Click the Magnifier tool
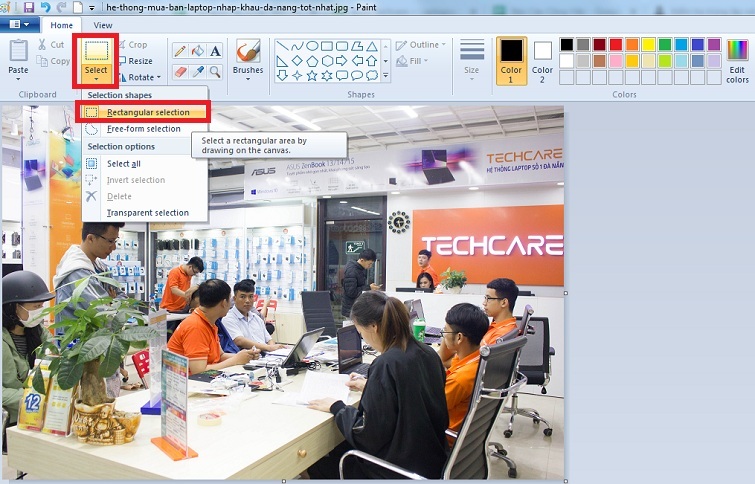This screenshot has height=484, width=755. pyautogui.click(x=215, y=72)
